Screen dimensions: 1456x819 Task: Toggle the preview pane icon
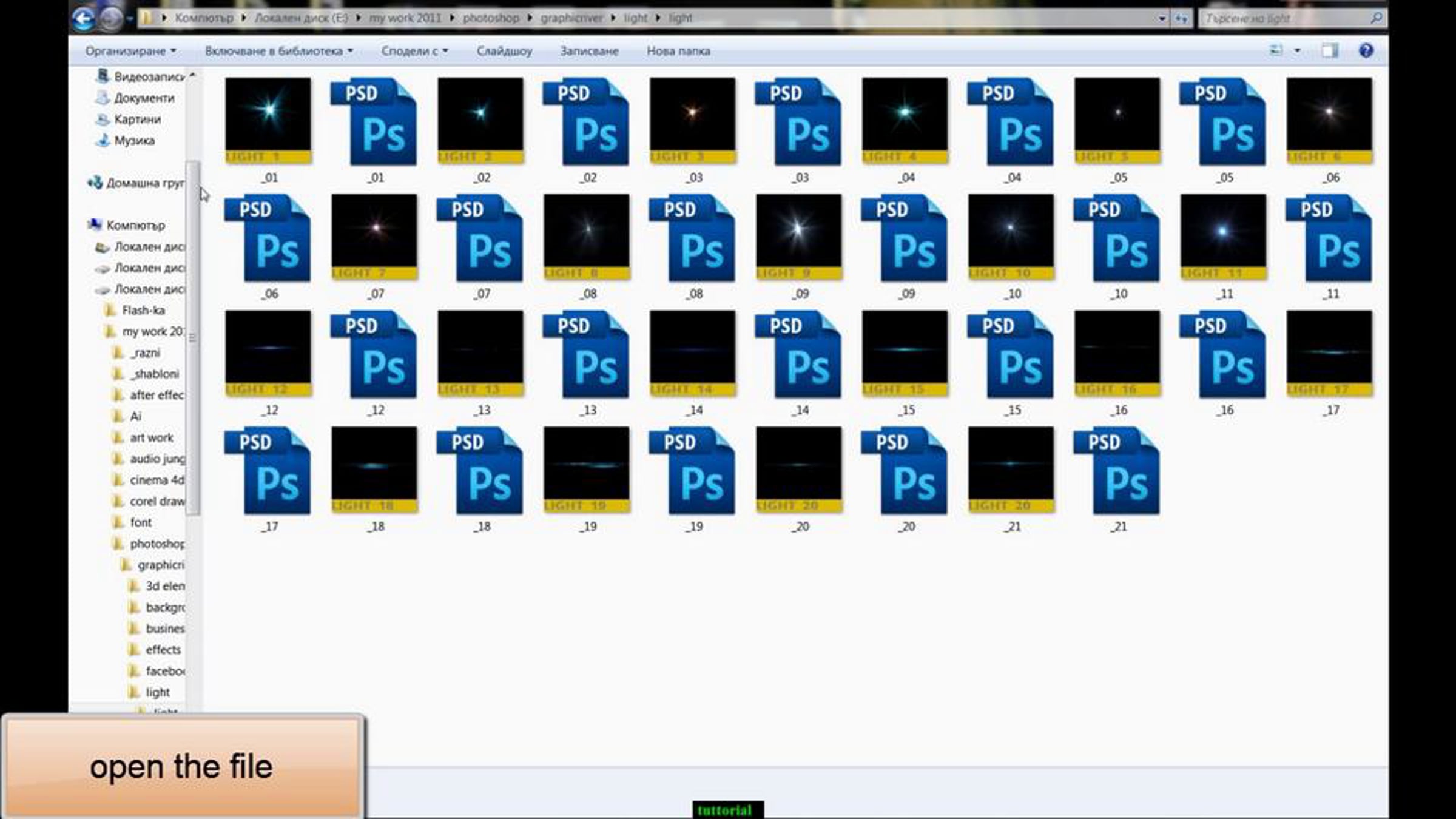[x=1329, y=51]
